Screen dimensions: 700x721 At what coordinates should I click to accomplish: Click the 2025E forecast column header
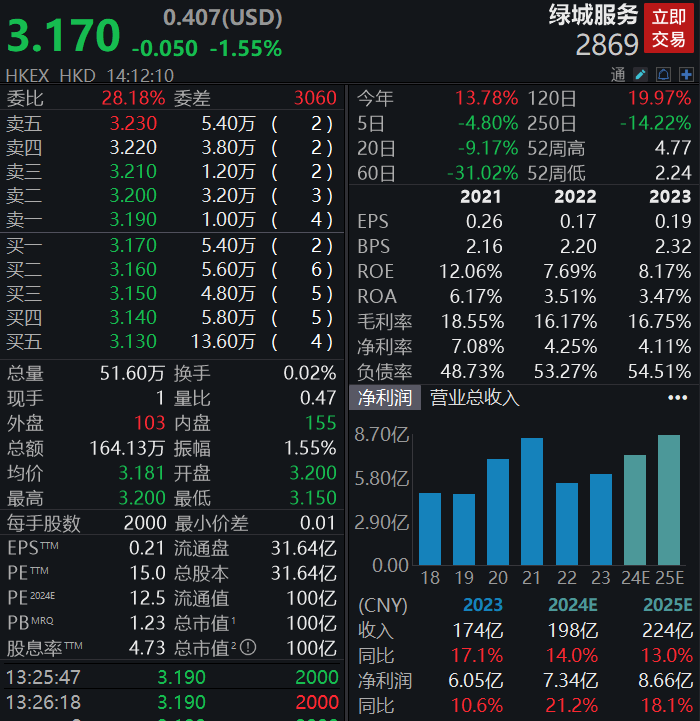click(668, 605)
